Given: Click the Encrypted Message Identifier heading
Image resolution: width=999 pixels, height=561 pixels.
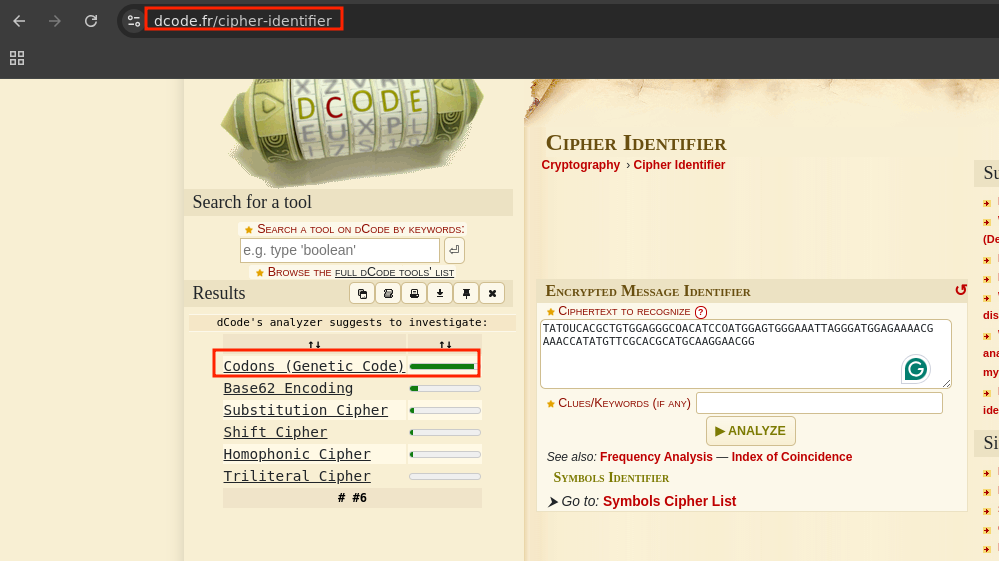Looking at the screenshot, I should click(648, 291).
